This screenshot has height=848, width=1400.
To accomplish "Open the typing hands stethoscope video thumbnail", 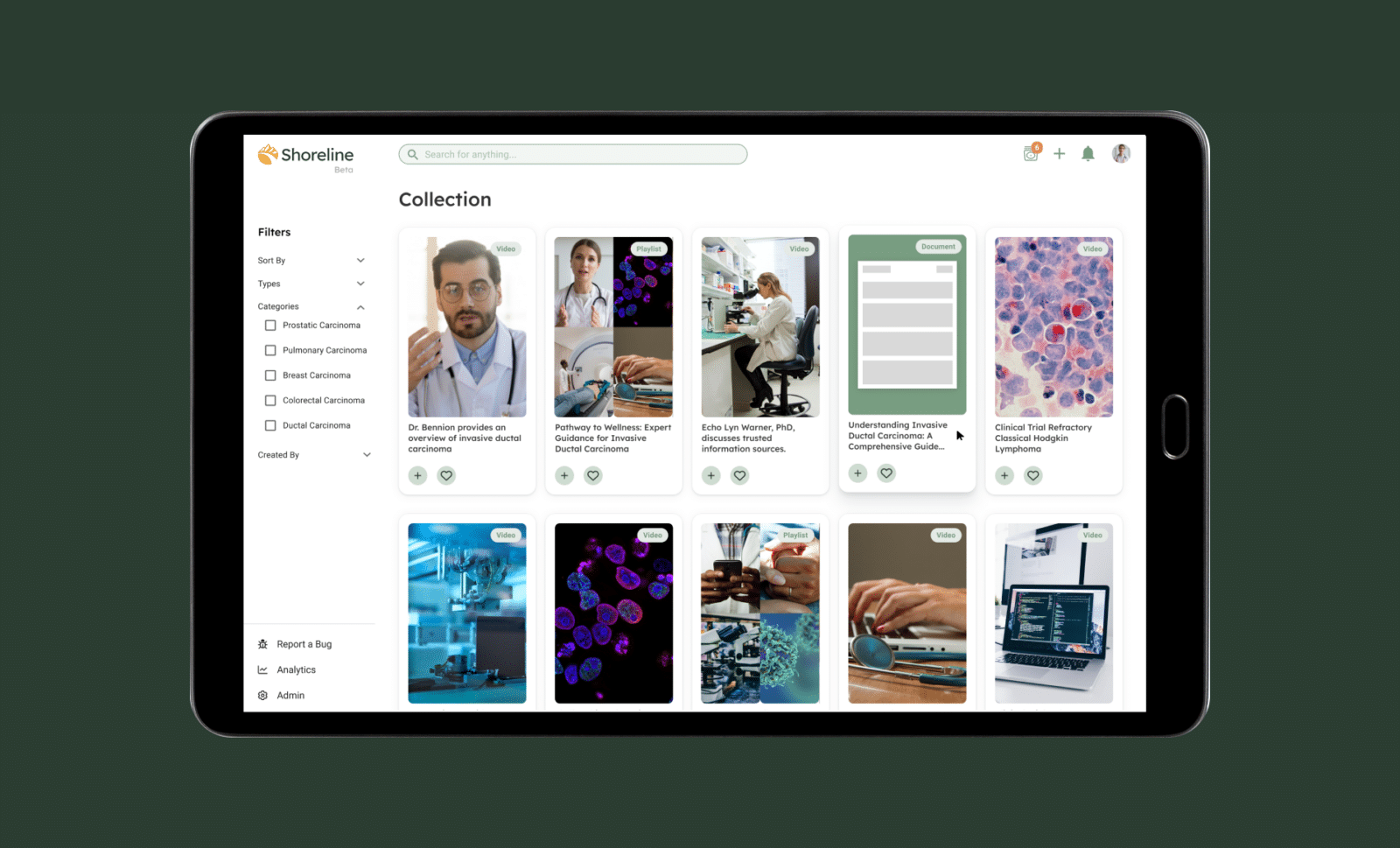I will point(907,613).
